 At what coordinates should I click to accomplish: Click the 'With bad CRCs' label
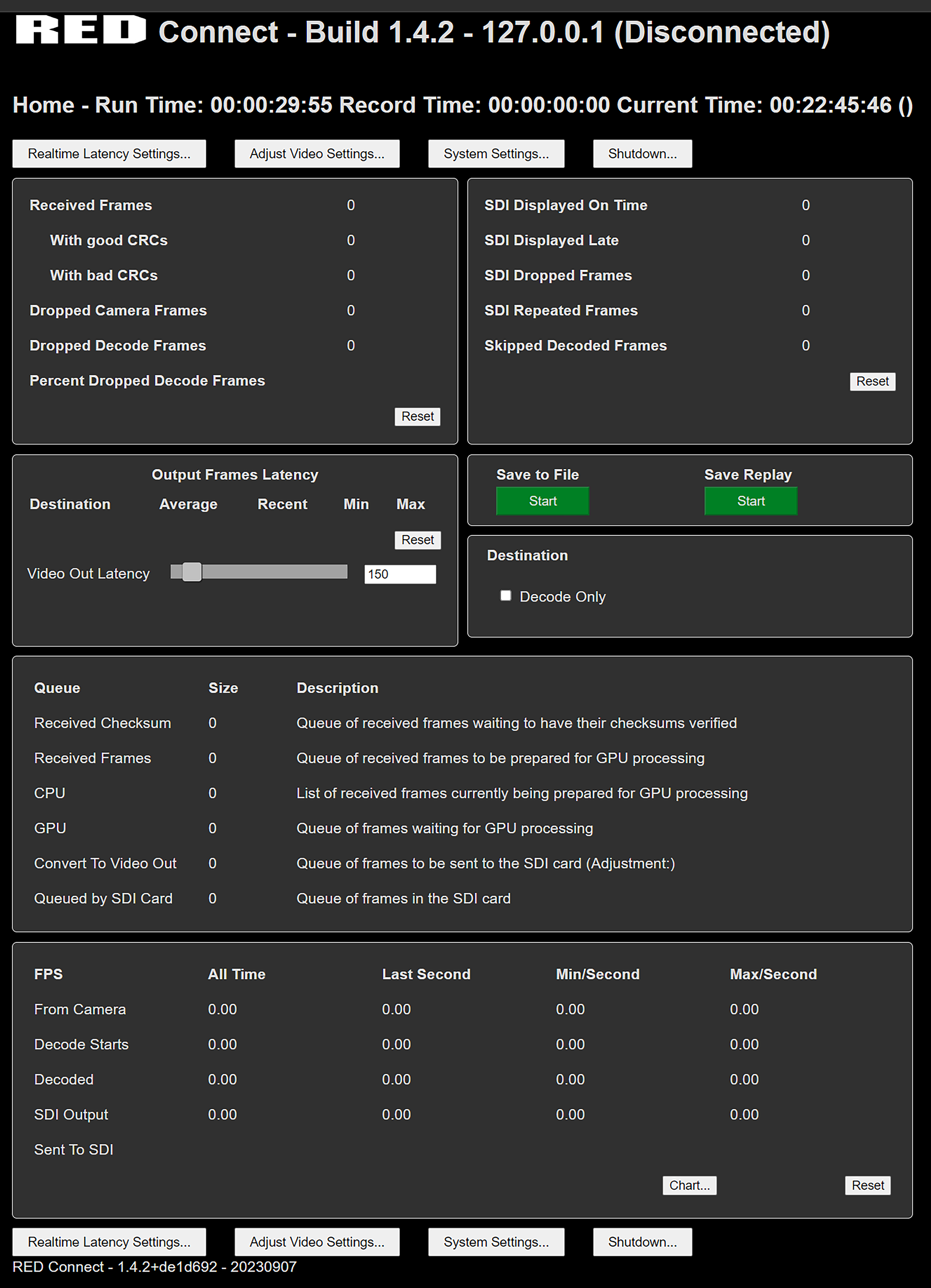[x=104, y=276]
